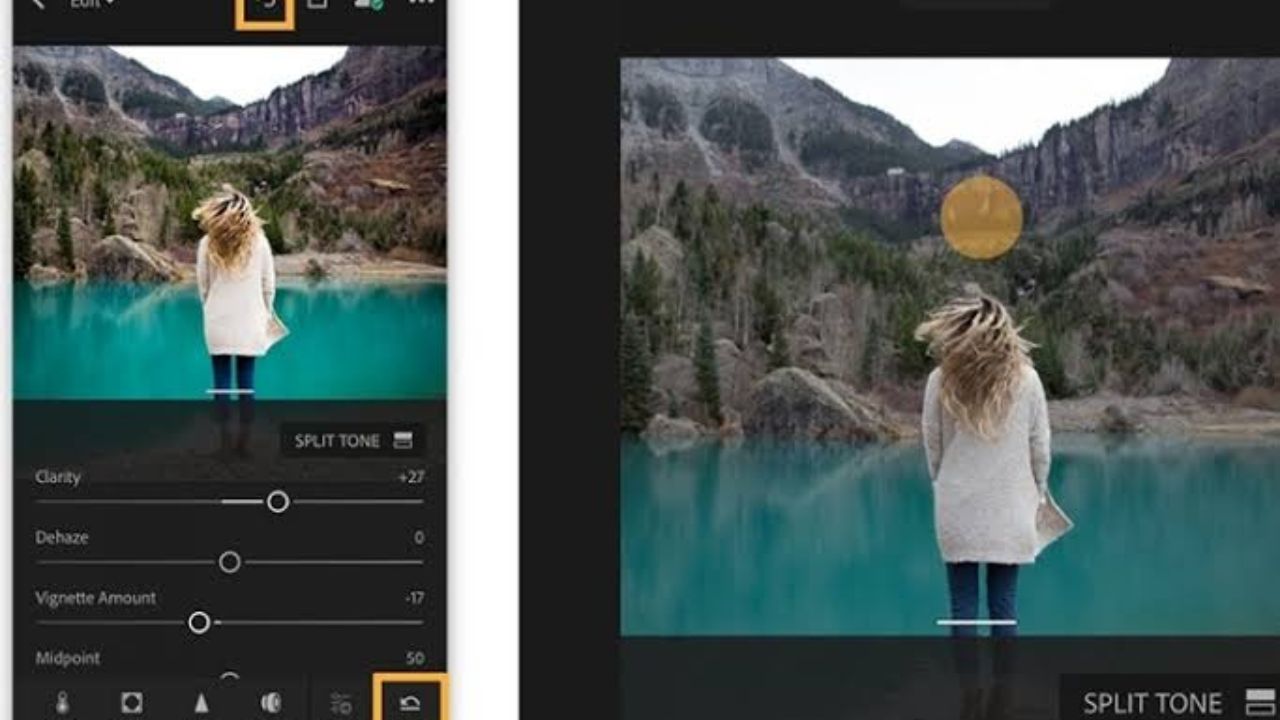Tap the Undo arrow in the top bar

(x=265, y=6)
